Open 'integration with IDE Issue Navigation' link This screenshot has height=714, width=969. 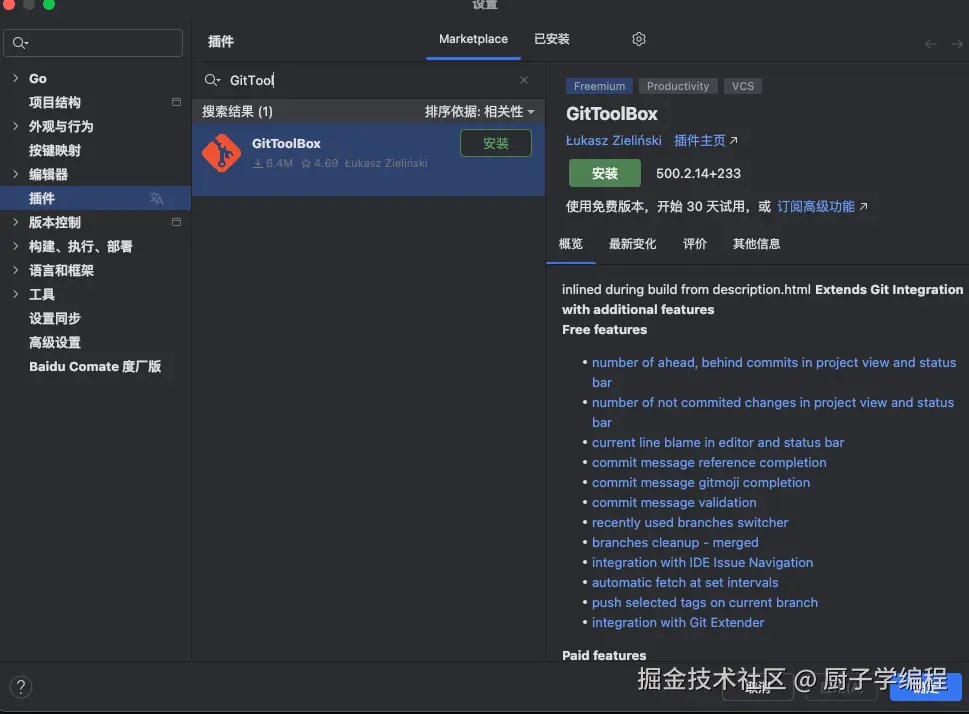(x=702, y=563)
